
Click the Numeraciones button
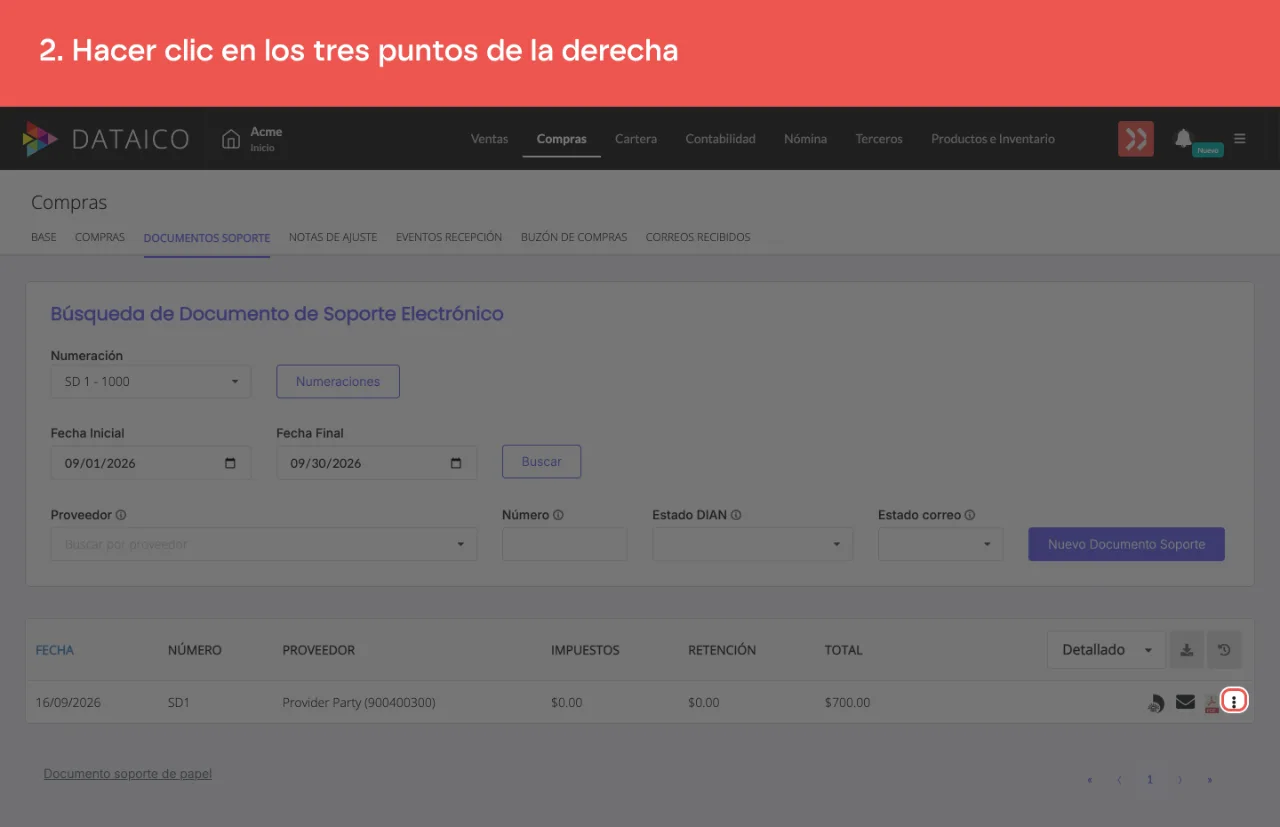point(338,381)
